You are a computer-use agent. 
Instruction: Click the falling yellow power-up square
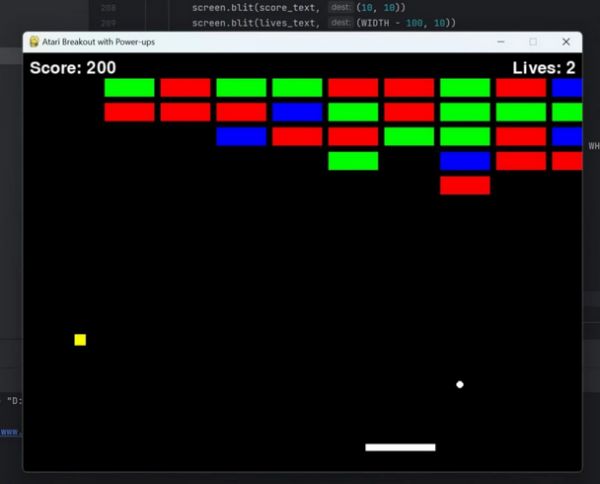pyautogui.click(x=80, y=340)
